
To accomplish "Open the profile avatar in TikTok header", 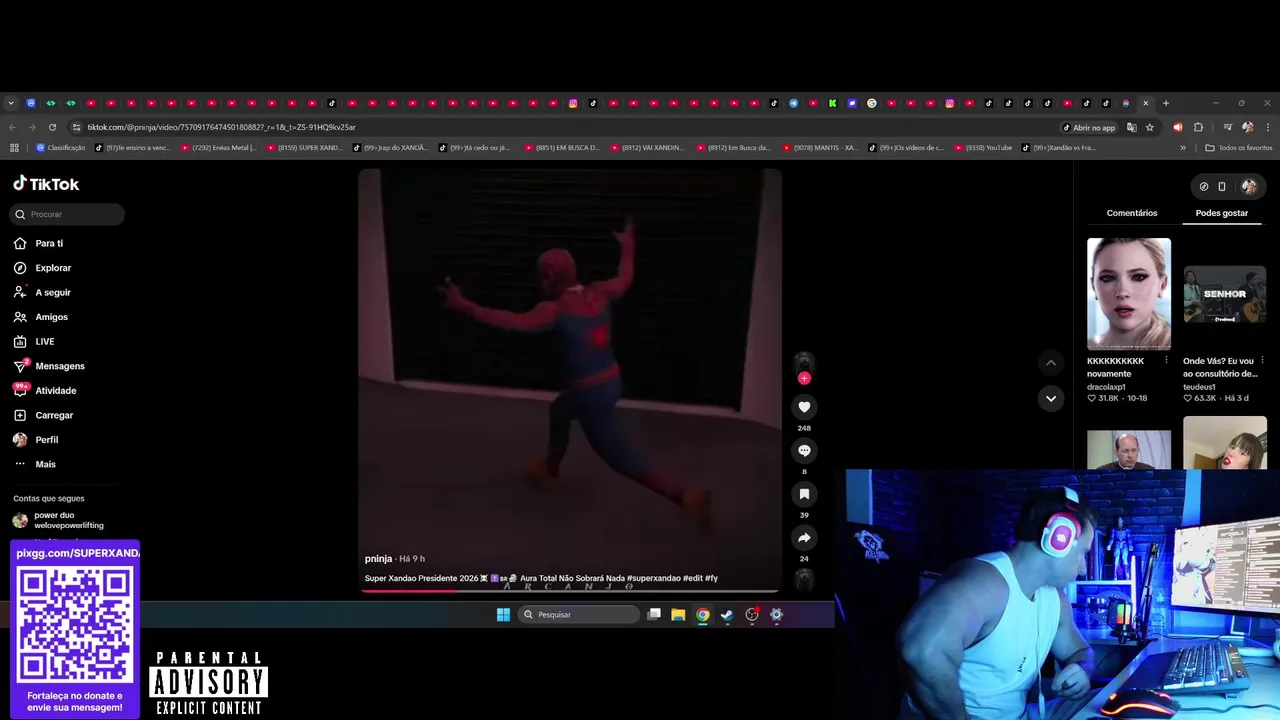I will tap(1249, 186).
